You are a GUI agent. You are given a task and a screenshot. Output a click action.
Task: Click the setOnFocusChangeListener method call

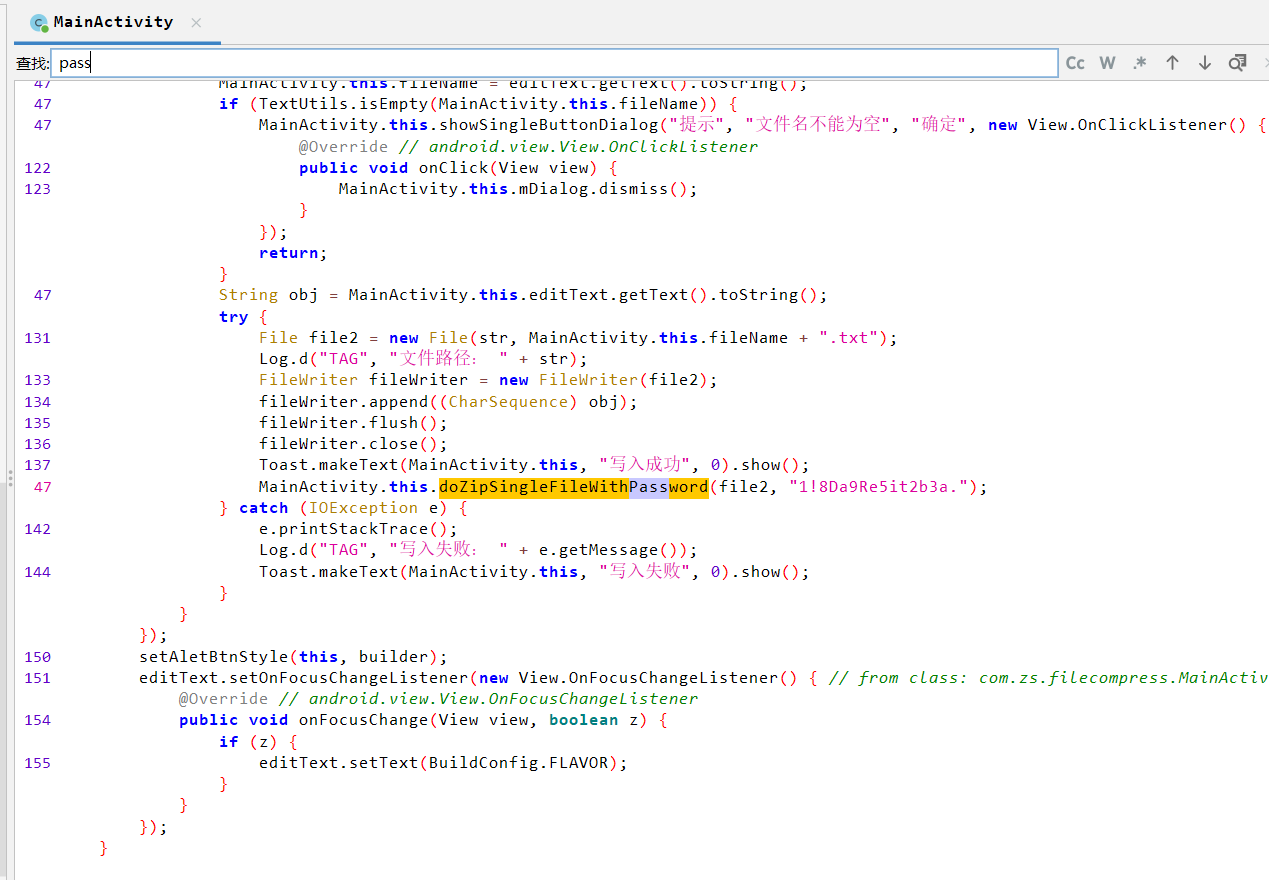(x=353, y=678)
